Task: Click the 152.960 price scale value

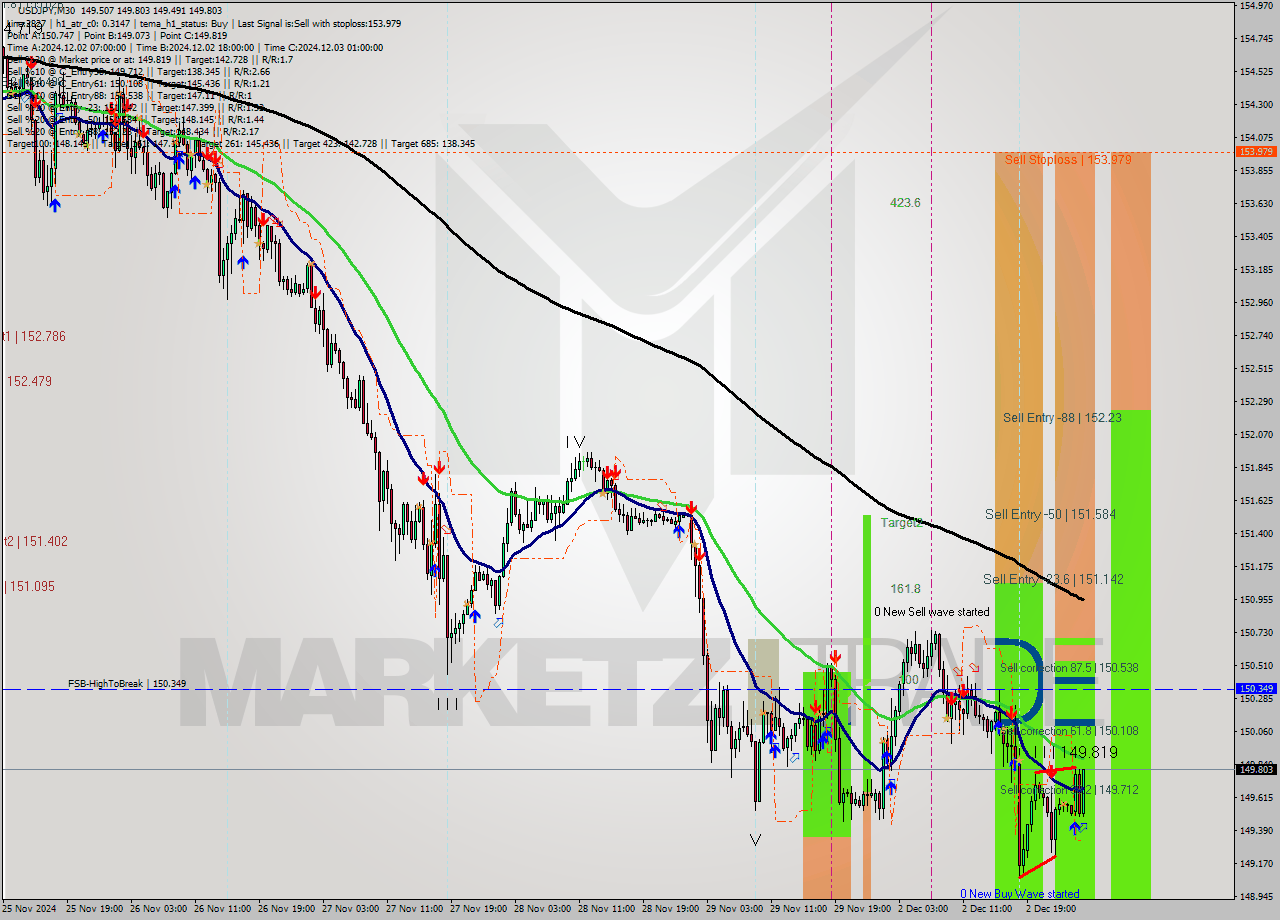Action: (1256, 302)
